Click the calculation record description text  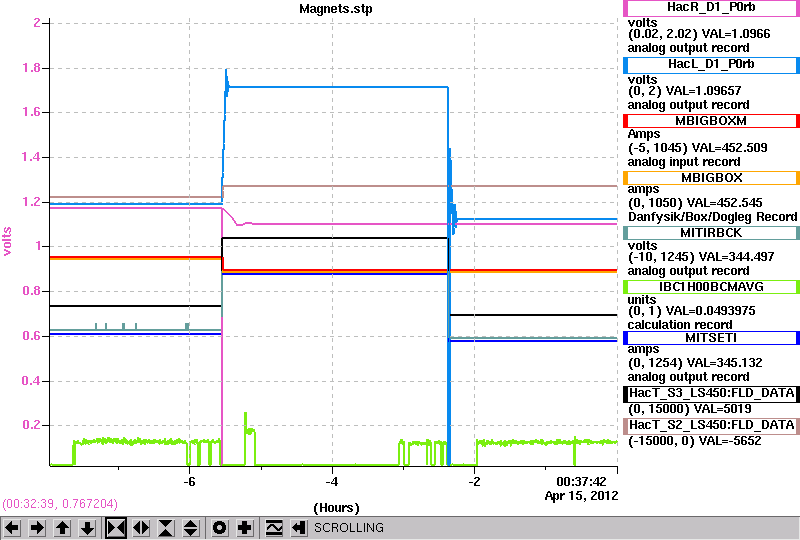coord(680,325)
